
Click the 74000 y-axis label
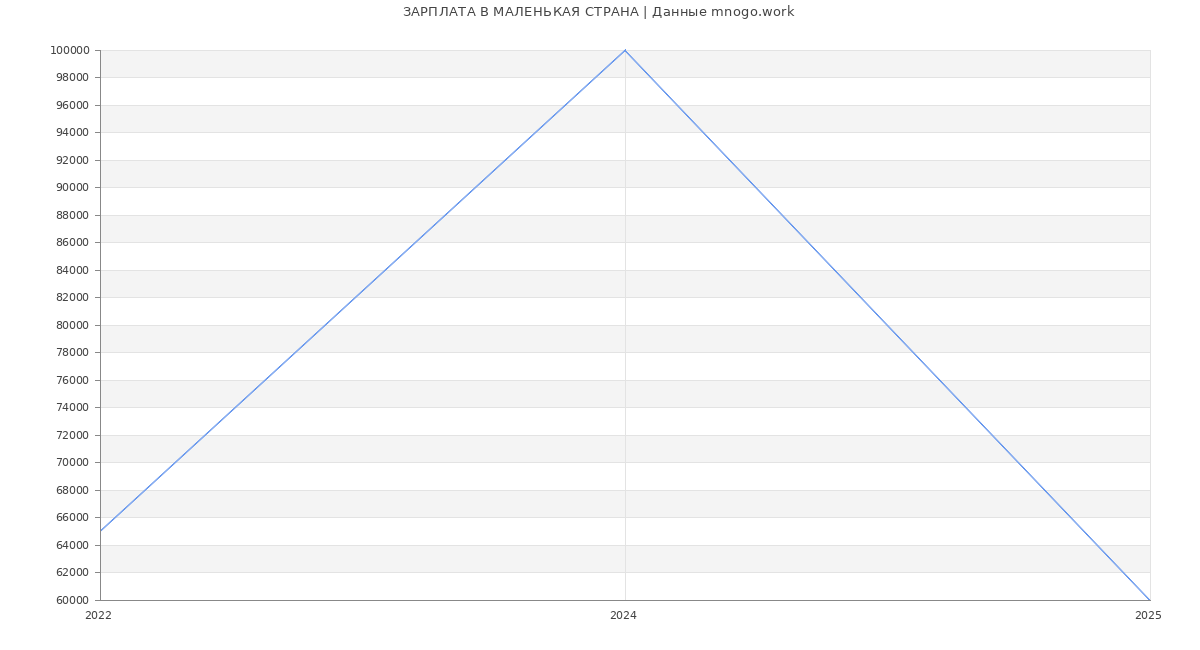[72, 408]
